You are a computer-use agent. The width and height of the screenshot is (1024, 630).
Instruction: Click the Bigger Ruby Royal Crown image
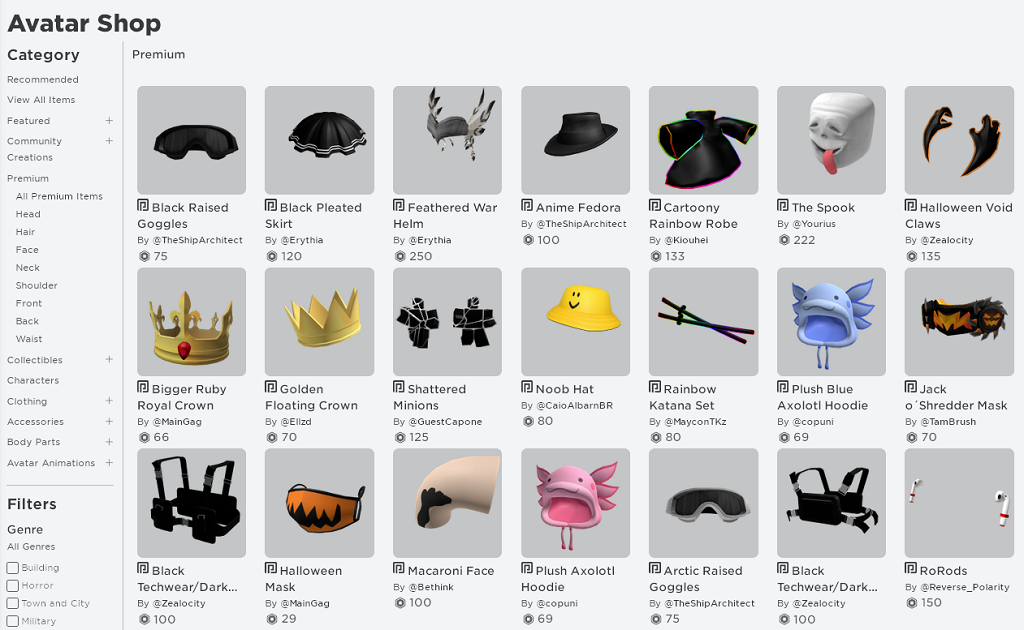click(191, 321)
